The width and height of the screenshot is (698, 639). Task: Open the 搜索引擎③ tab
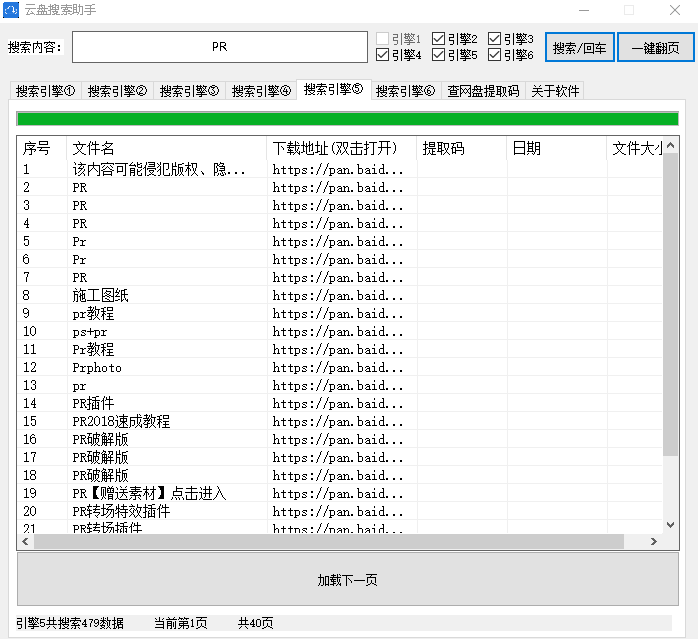(189, 91)
